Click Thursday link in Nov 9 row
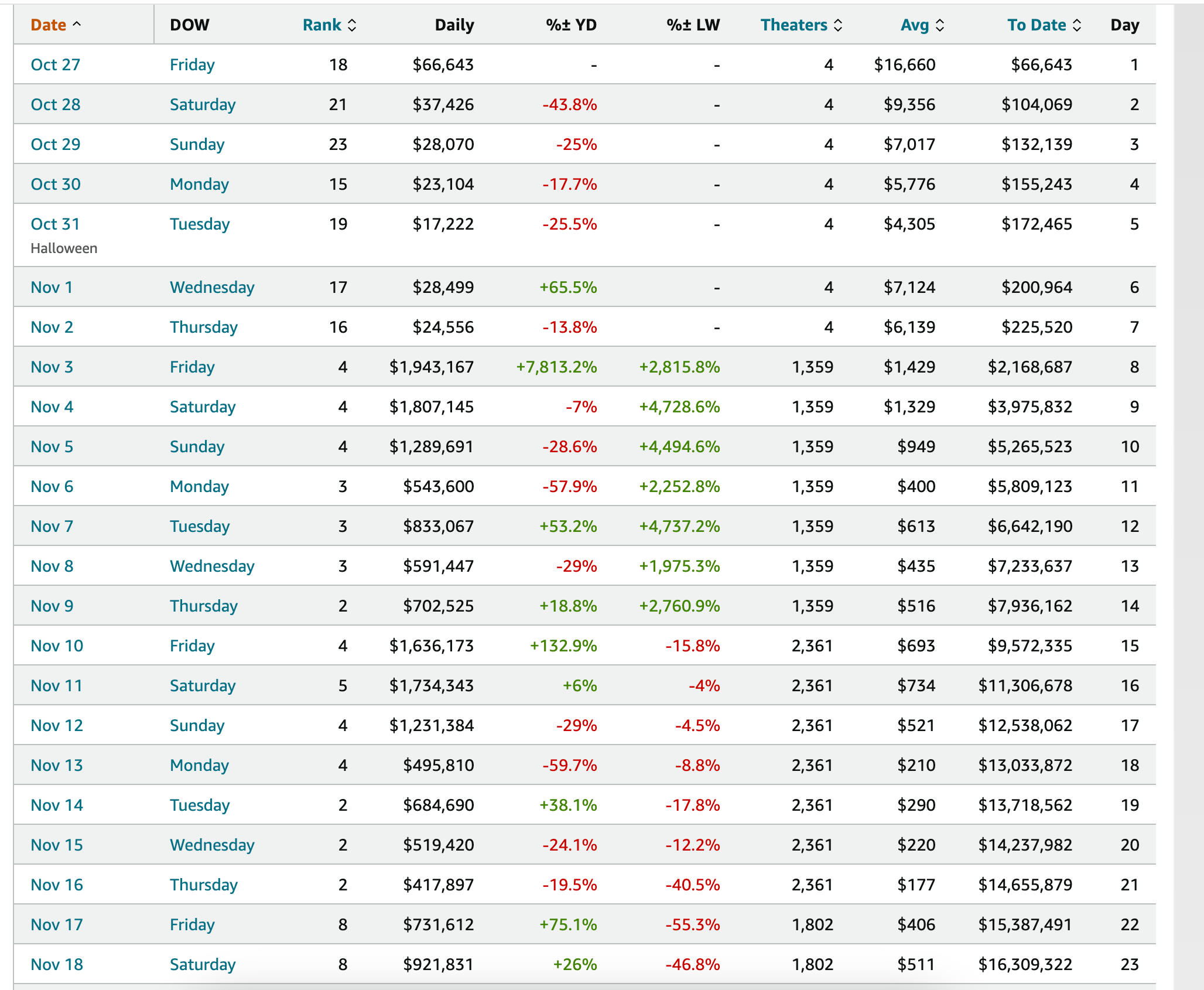Viewport: 1204px width, 990px height. point(203,606)
